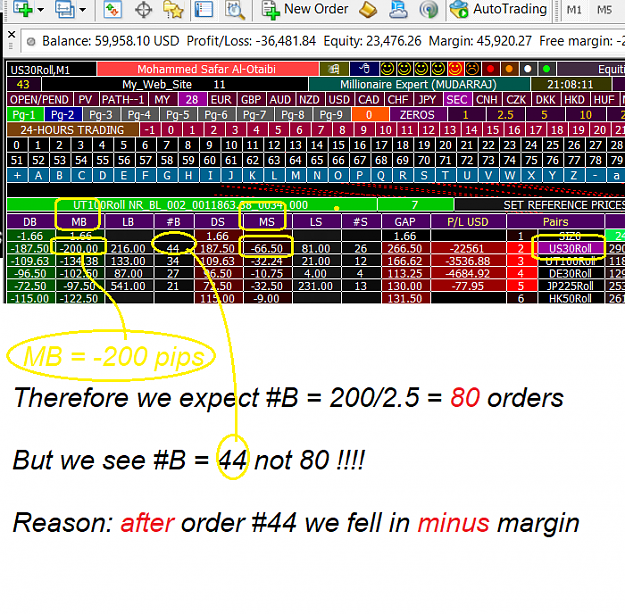Click the P/L USD column header
Viewport: 625px width, 614px height.
468,222
